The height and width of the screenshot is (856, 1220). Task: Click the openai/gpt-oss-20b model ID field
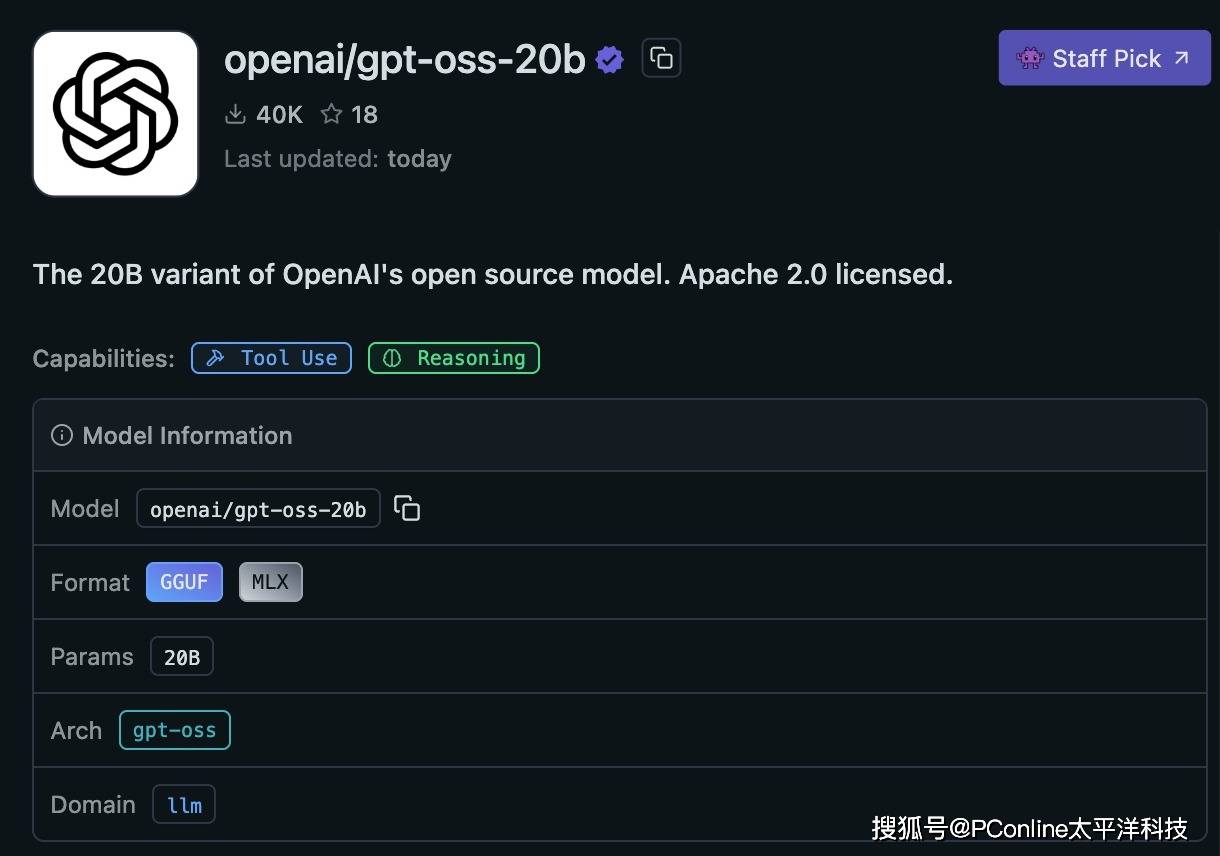click(258, 508)
